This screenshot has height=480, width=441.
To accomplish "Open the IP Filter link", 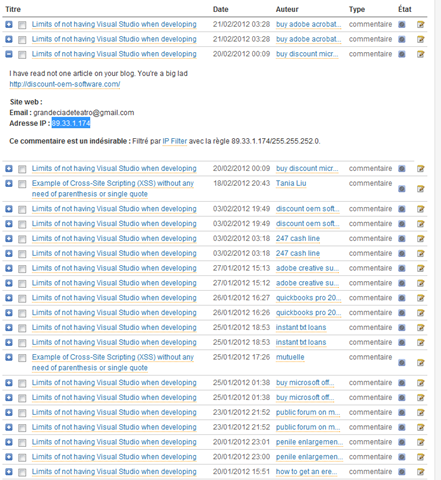I will 175,141.
